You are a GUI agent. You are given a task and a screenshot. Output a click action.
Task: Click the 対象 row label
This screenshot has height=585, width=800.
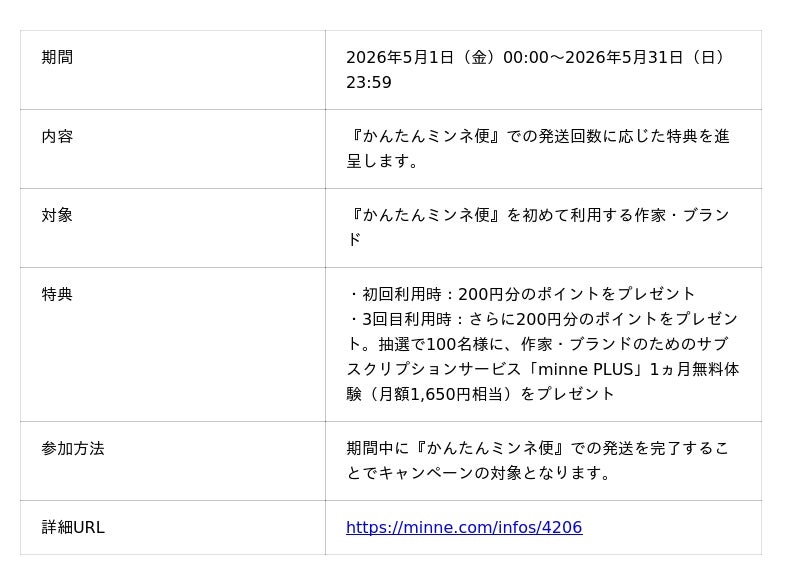point(57,215)
